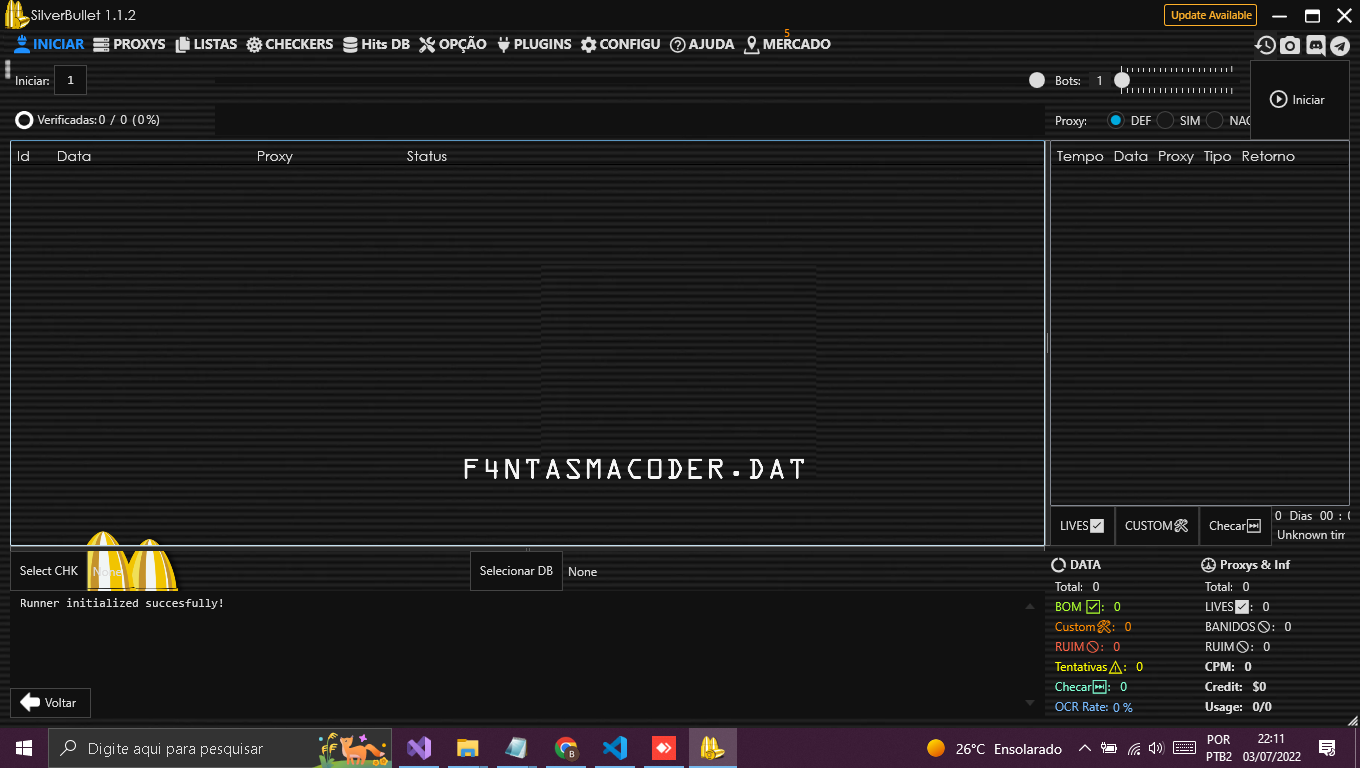Open the Selecionar DB chooser
This screenshot has width=1360, height=768.
(516, 570)
